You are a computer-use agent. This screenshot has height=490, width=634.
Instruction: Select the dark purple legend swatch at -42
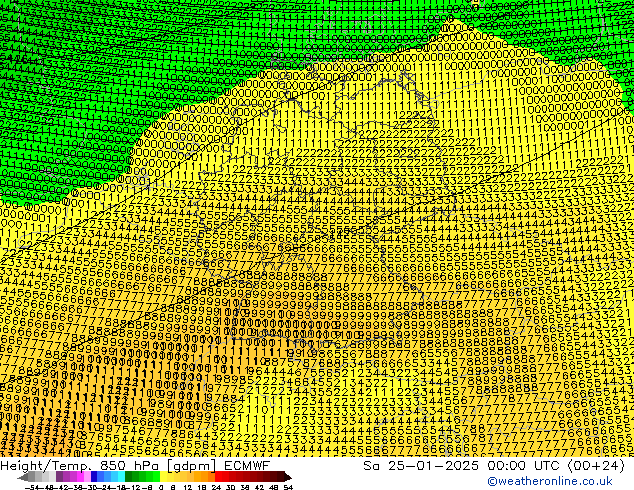click(x=59, y=476)
